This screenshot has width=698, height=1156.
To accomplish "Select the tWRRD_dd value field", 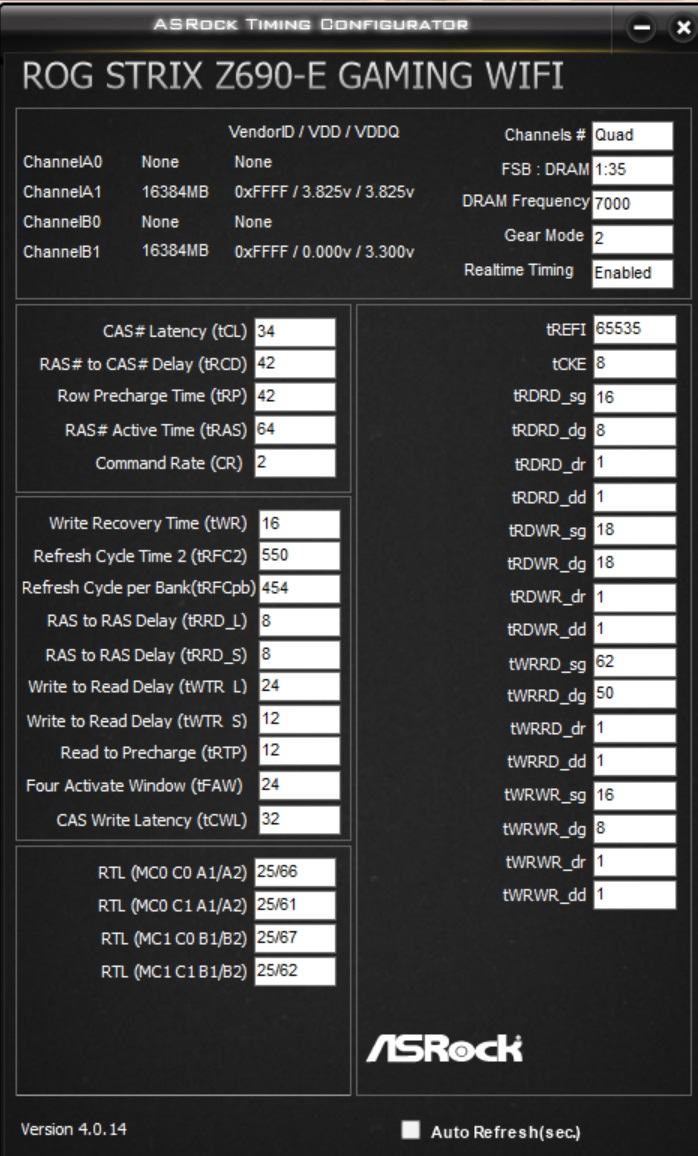I will coord(634,761).
